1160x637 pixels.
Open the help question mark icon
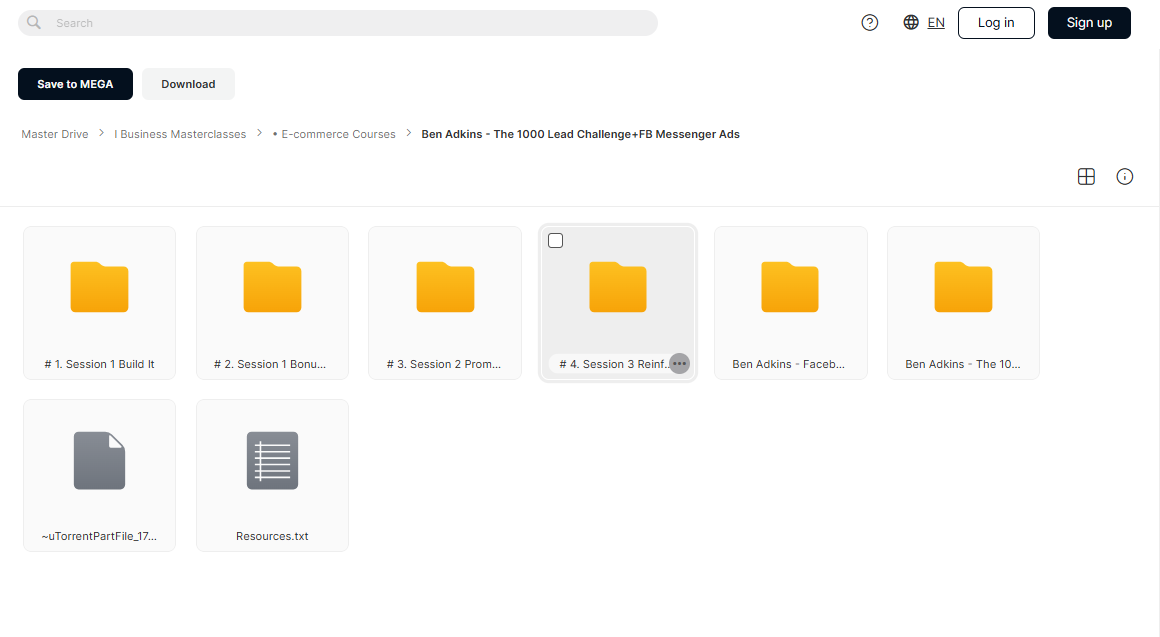click(870, 23)
